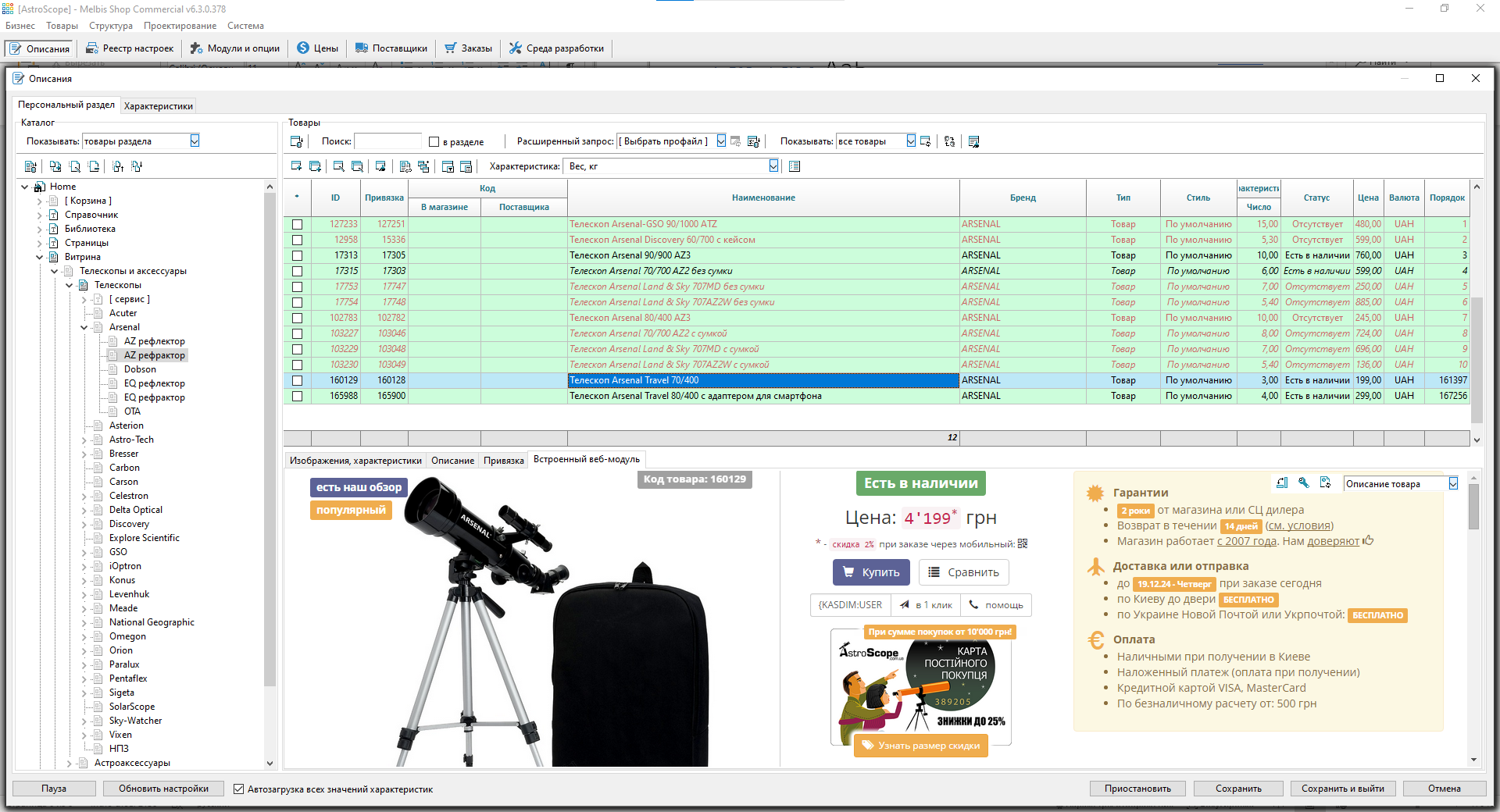Switch to the Описание tab
Screen dimensions: 1500x812
pos(452,460)
